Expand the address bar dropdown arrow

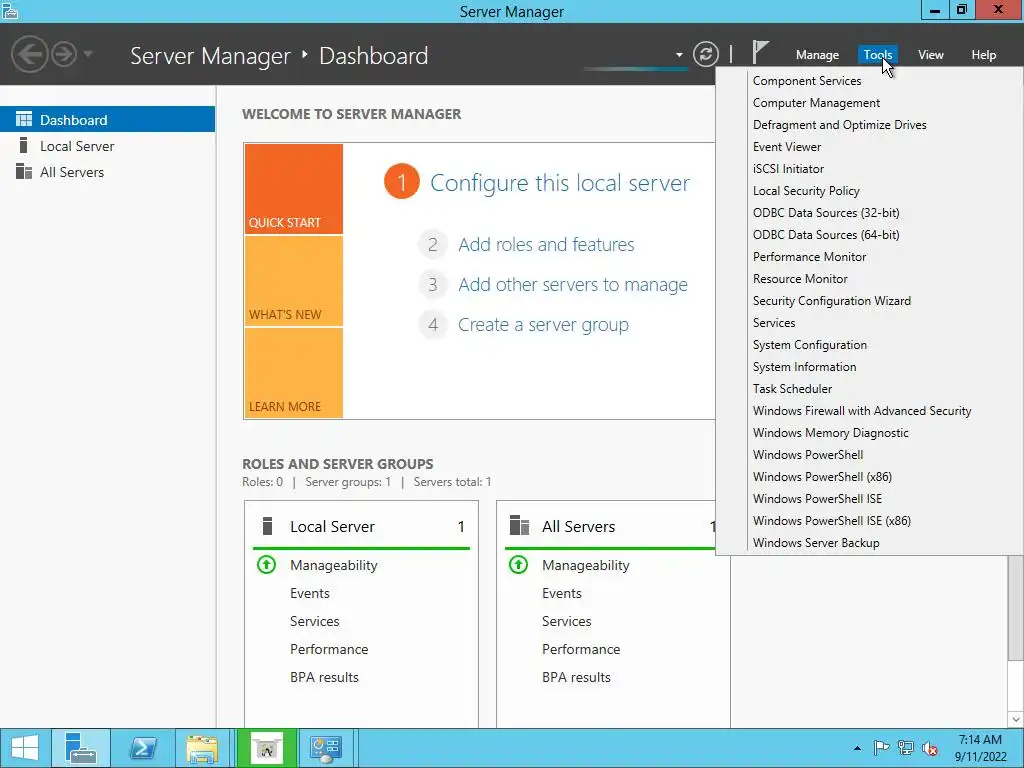[679, 55]
